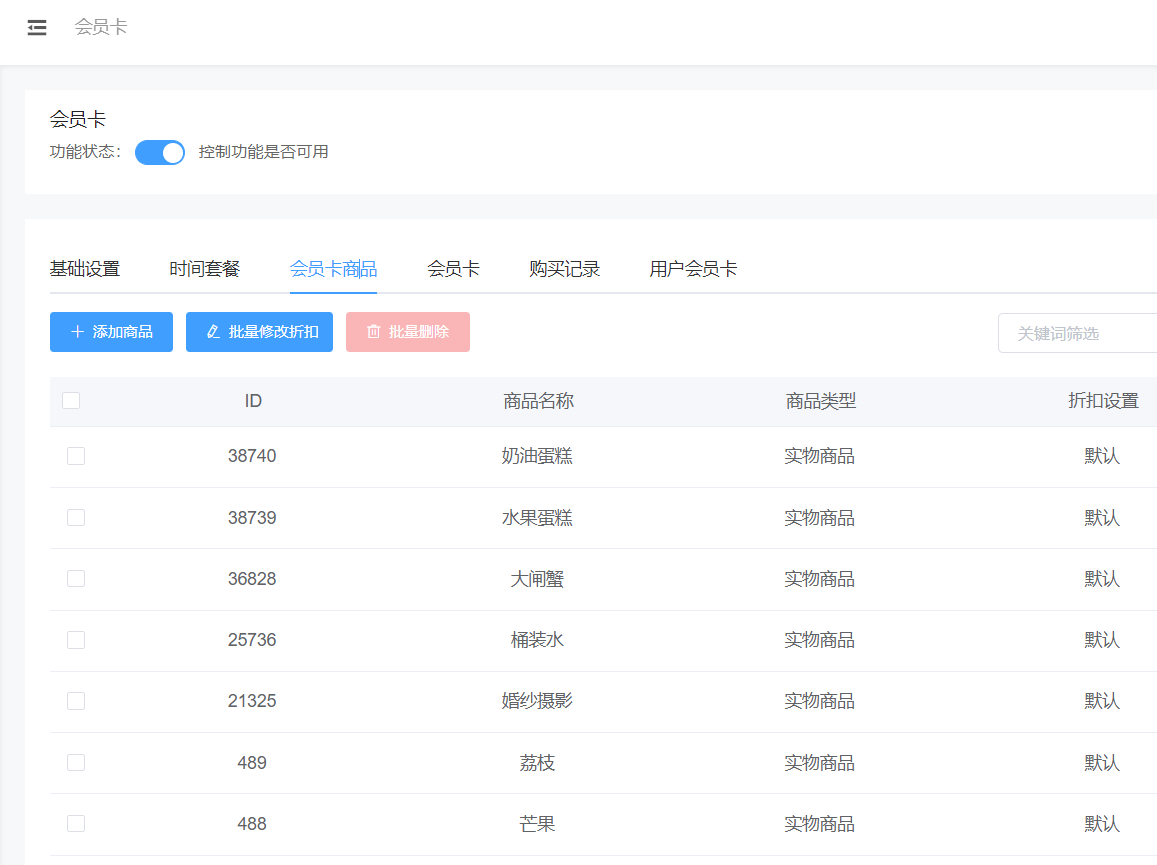Click ID cell 21325

pyautogui.click(x=252, y=701)
